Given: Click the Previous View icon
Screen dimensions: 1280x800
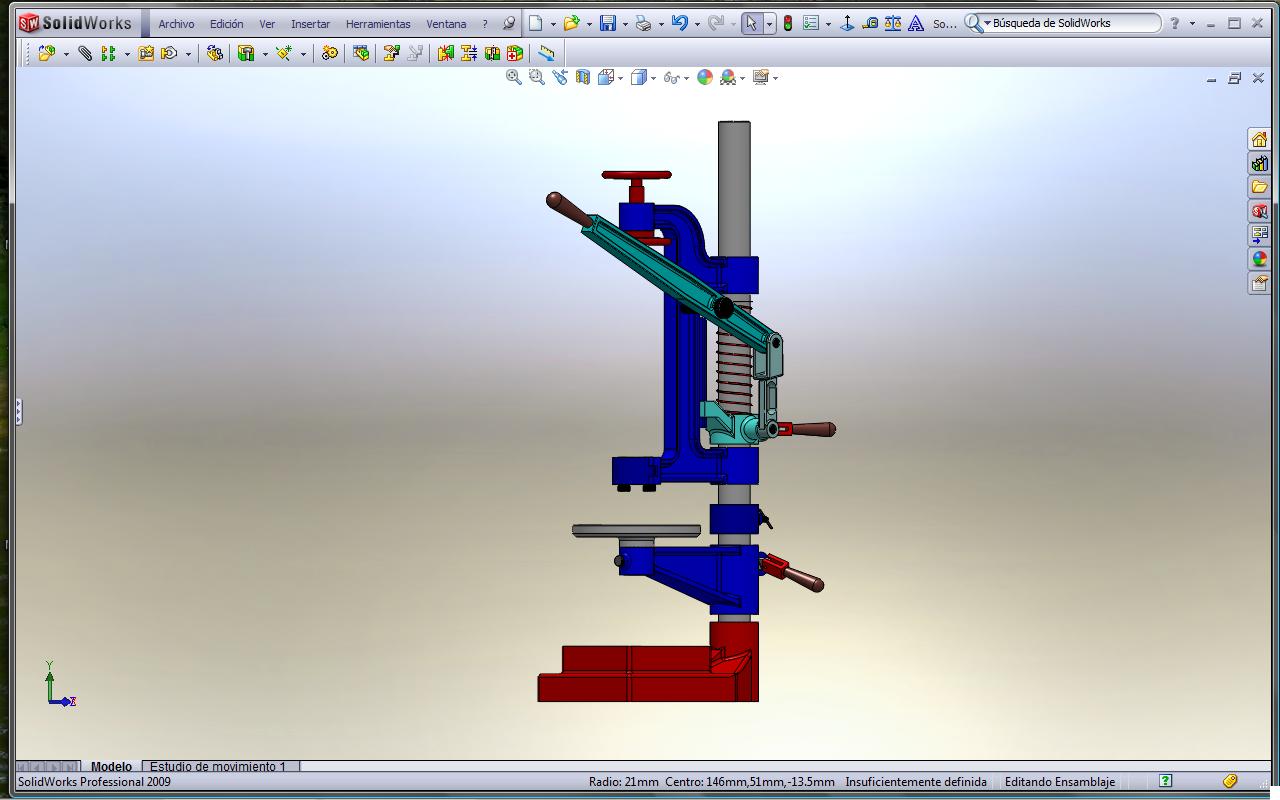Looking at the screenshot, I should click(560, 77).
